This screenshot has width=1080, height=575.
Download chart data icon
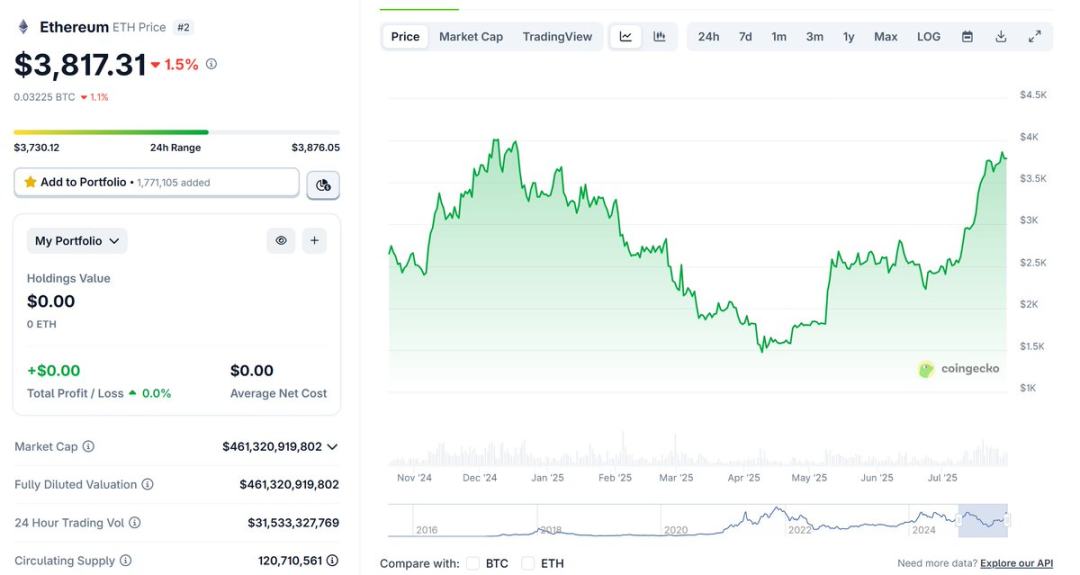(x=1001, y=37)
